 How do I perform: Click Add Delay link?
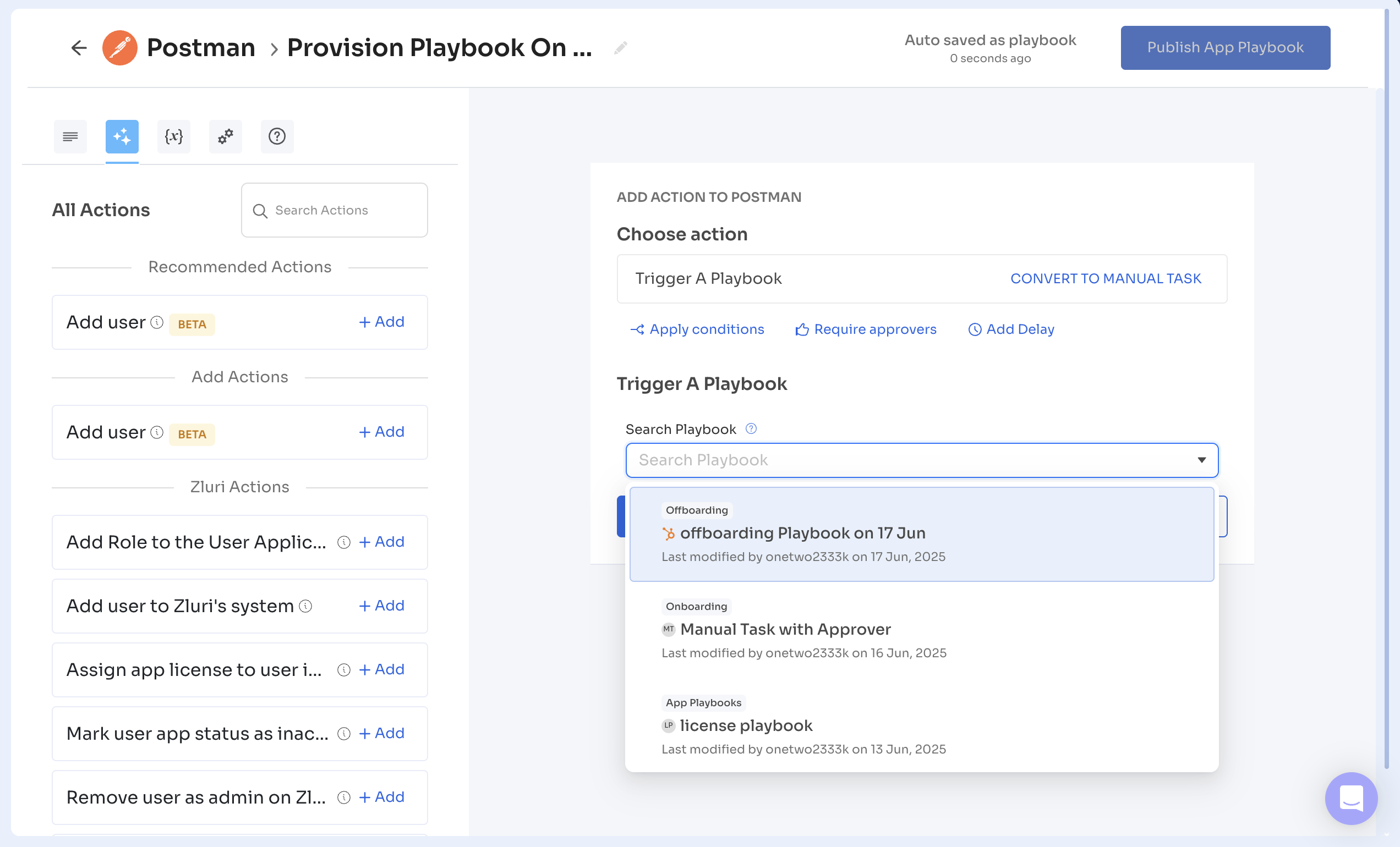point(1011,330)
